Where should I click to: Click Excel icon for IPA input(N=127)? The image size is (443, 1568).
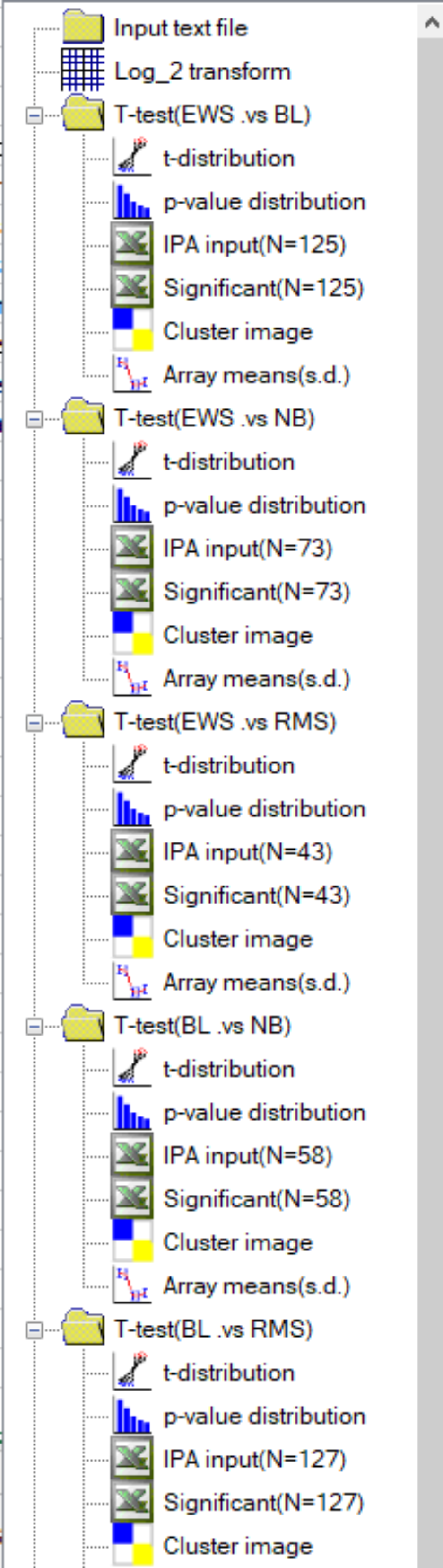(x=132, y=1459)
